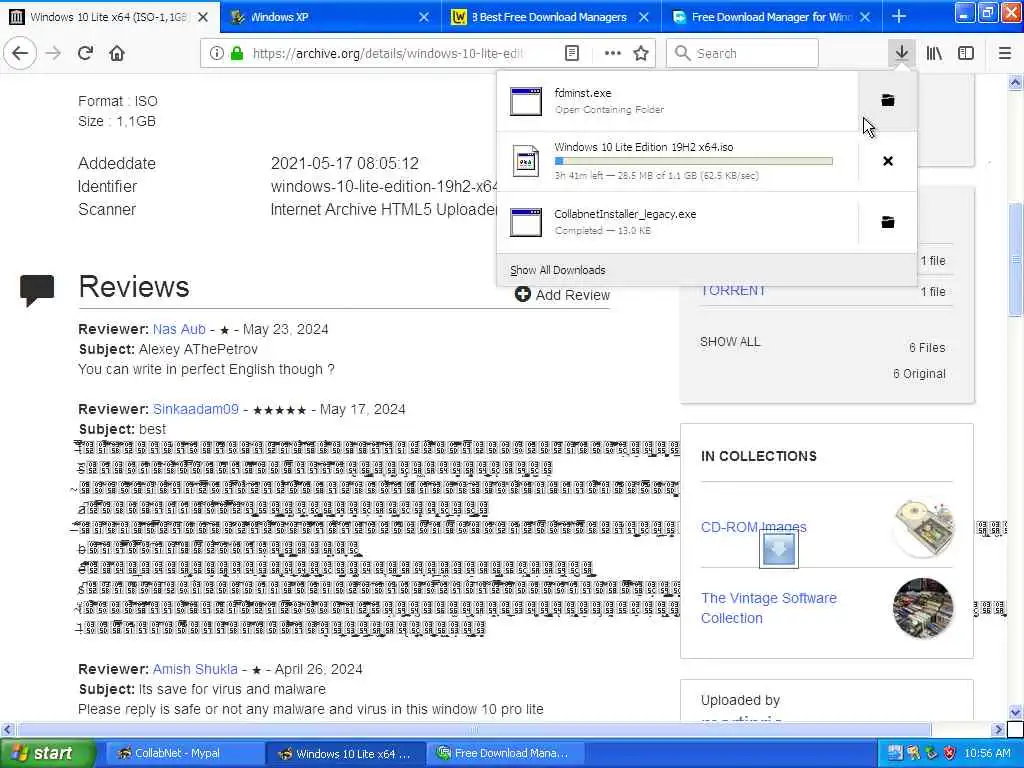Screen dimensions: 1024x768
Task: Open reviewer Amish Shukla profile
Action: point(195,669)
